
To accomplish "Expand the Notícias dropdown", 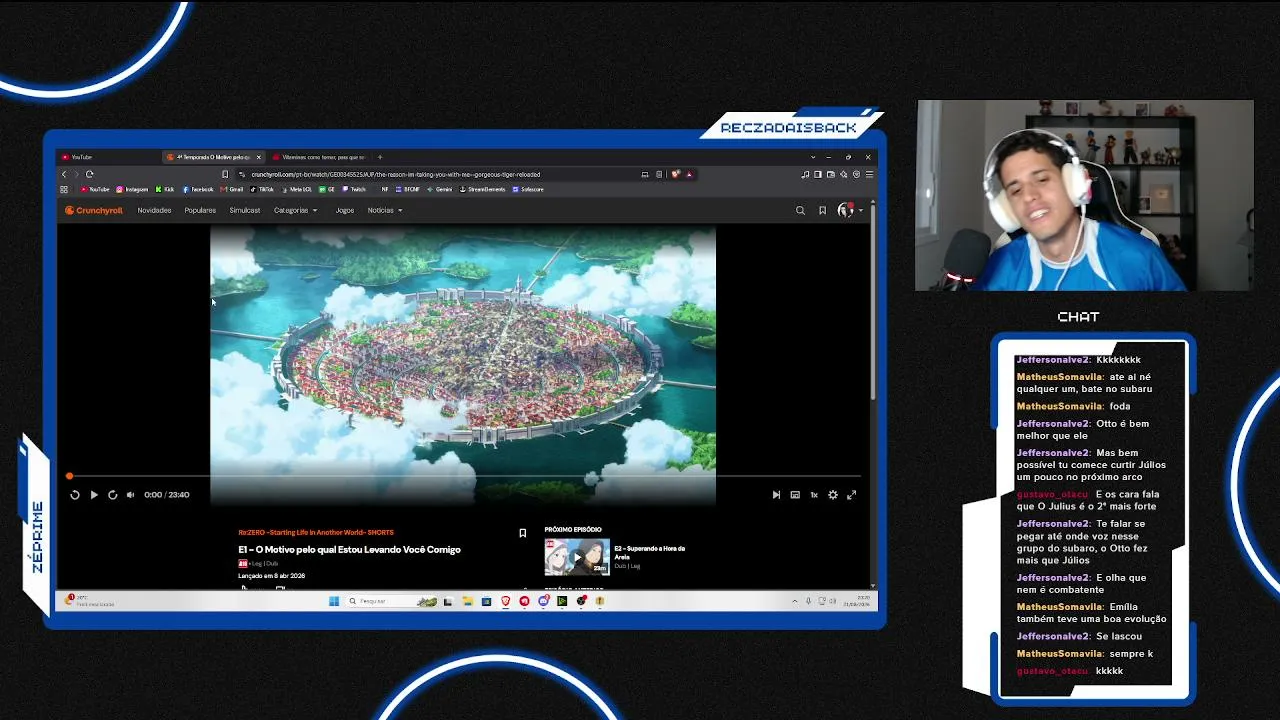I will [385, 210].
